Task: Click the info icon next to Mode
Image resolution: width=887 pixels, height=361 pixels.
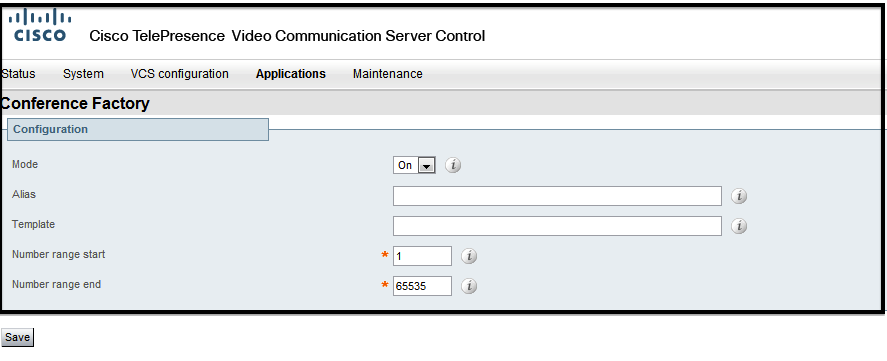Action: coord(453,165)
